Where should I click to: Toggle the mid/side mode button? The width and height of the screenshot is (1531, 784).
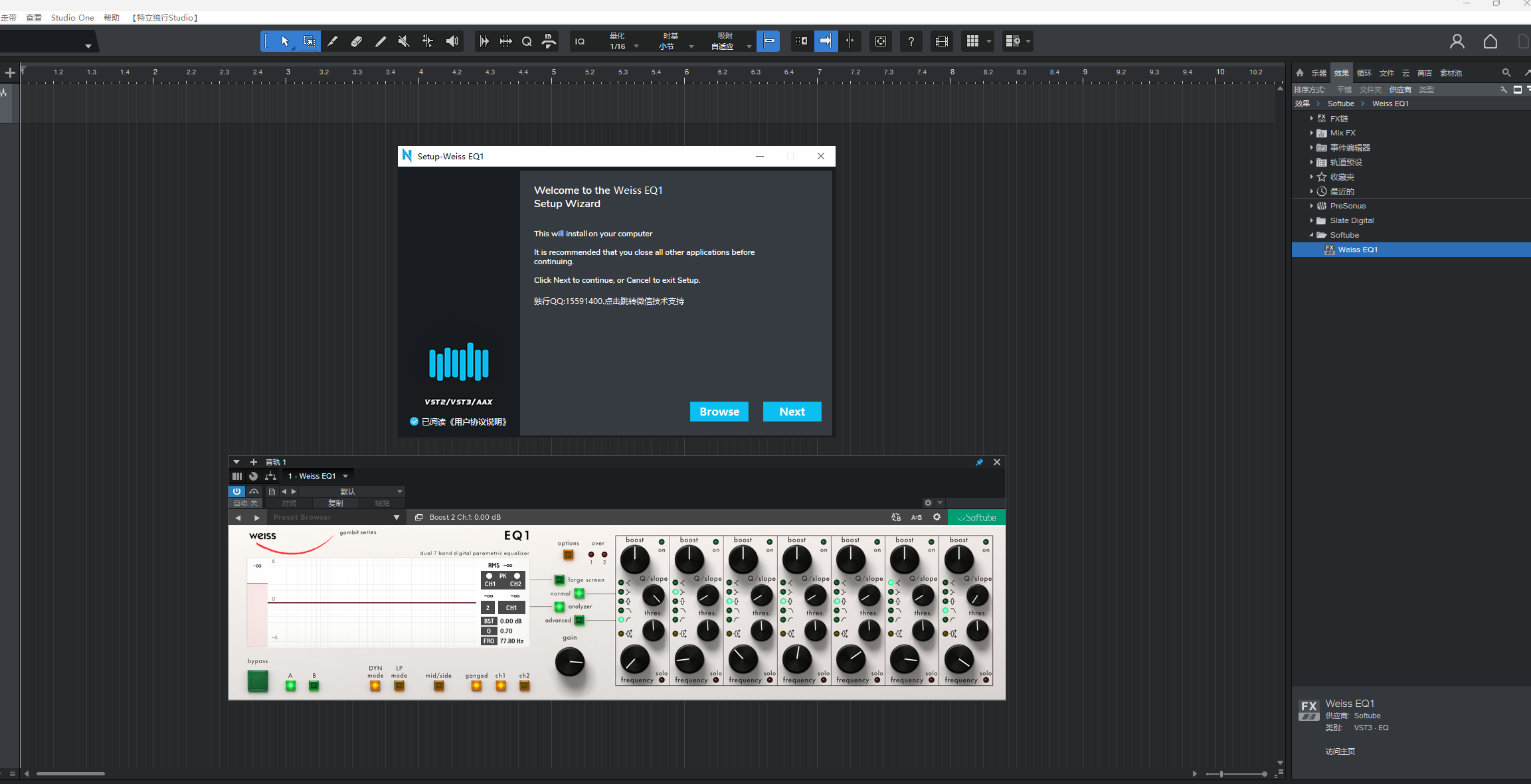[438, 686]
